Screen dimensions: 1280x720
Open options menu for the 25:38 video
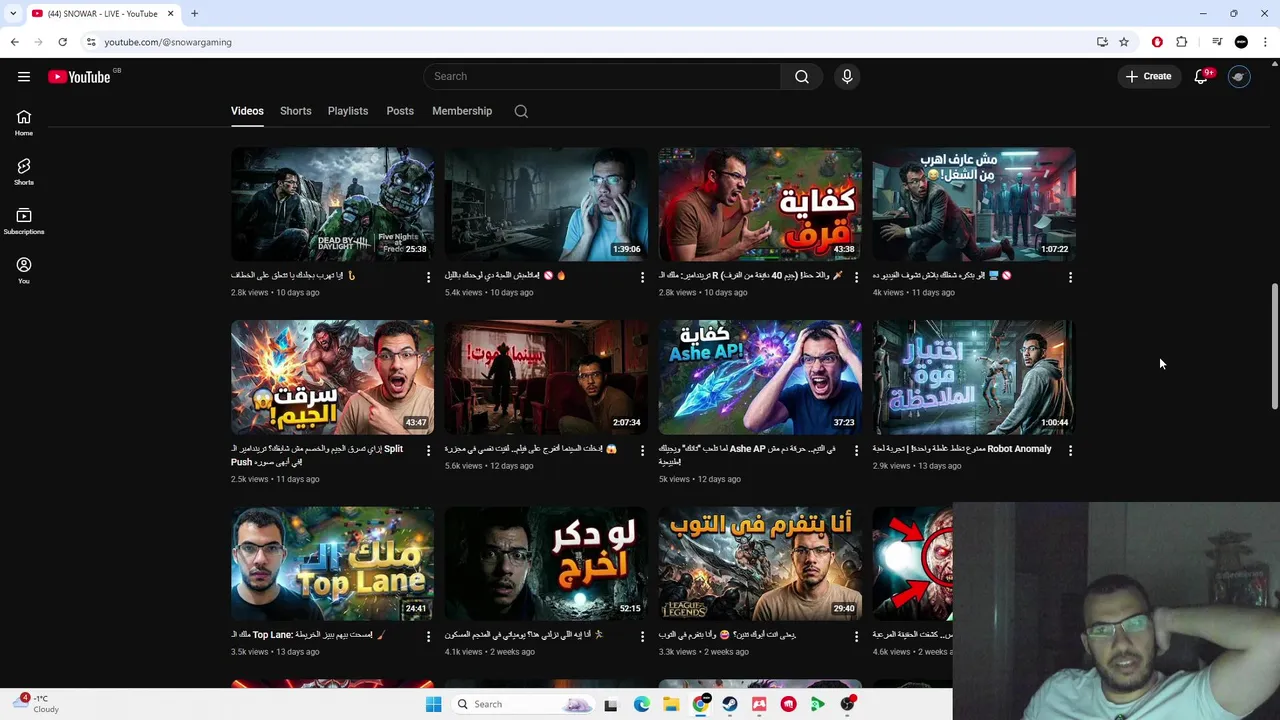(428, 277)
